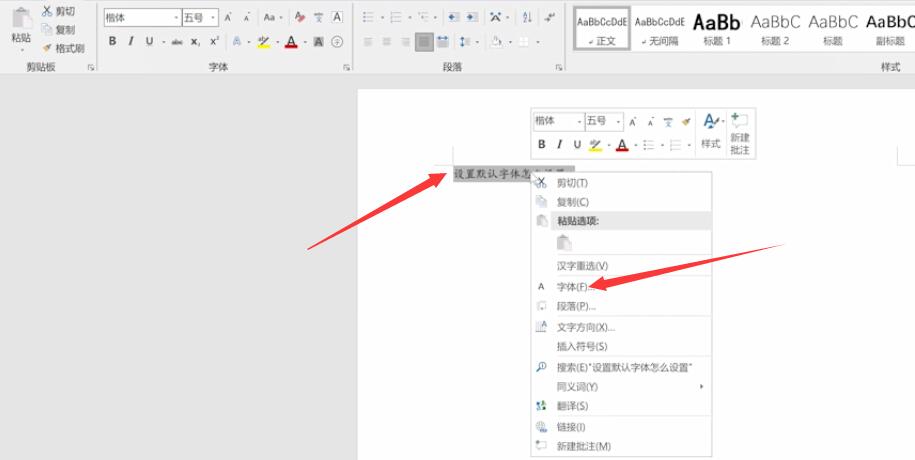Select the 标题 1 style

[x=717, y=28]
